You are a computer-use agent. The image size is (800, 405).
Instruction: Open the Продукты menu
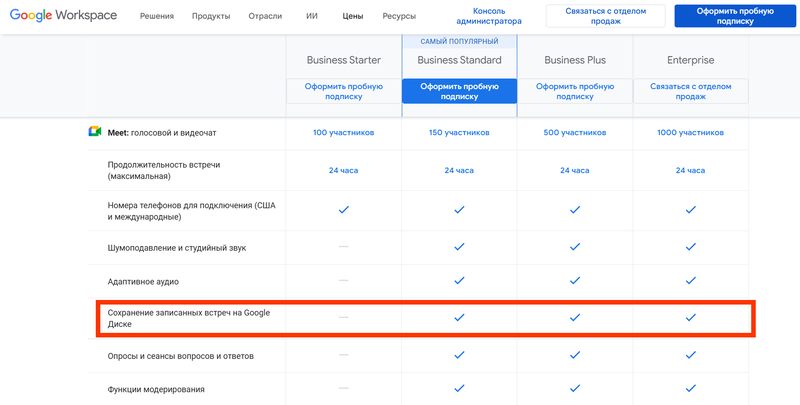click(x=211, y=16)
